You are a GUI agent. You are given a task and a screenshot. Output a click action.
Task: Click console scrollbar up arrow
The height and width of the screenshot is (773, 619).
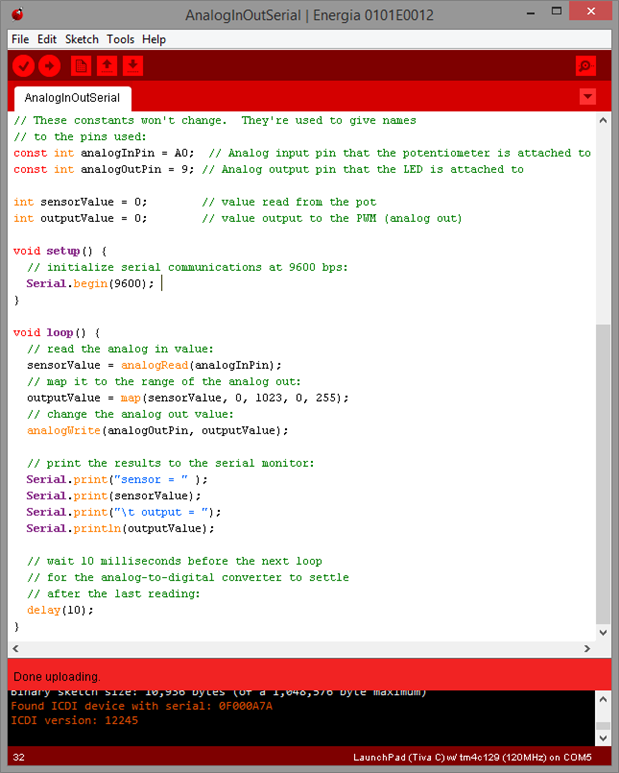pos(603,699)
